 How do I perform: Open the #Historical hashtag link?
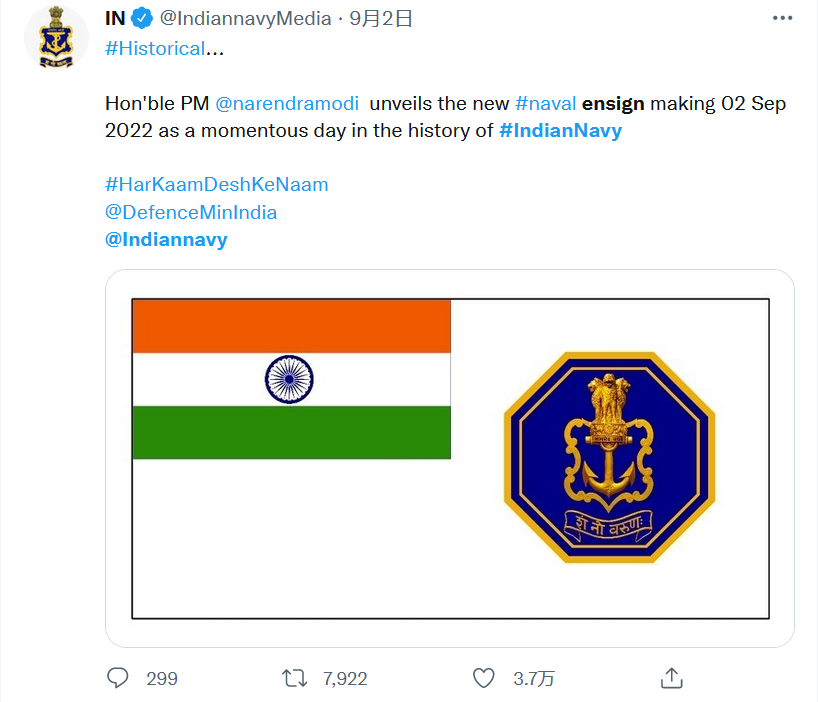(154, 48)
